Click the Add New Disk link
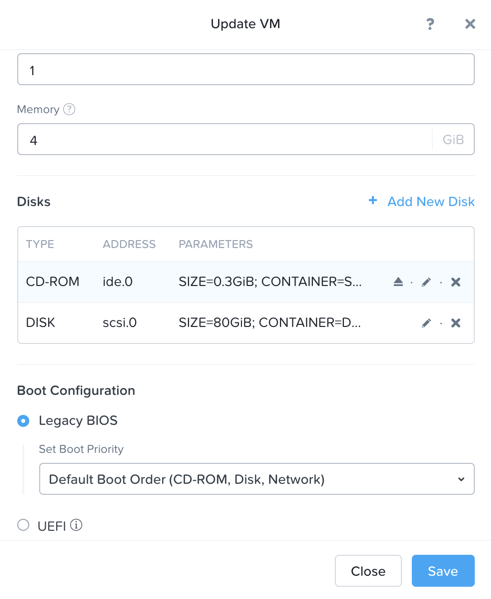Image resolution: width=491 pixels, height=599 pixels. click(x=431, y=201)
